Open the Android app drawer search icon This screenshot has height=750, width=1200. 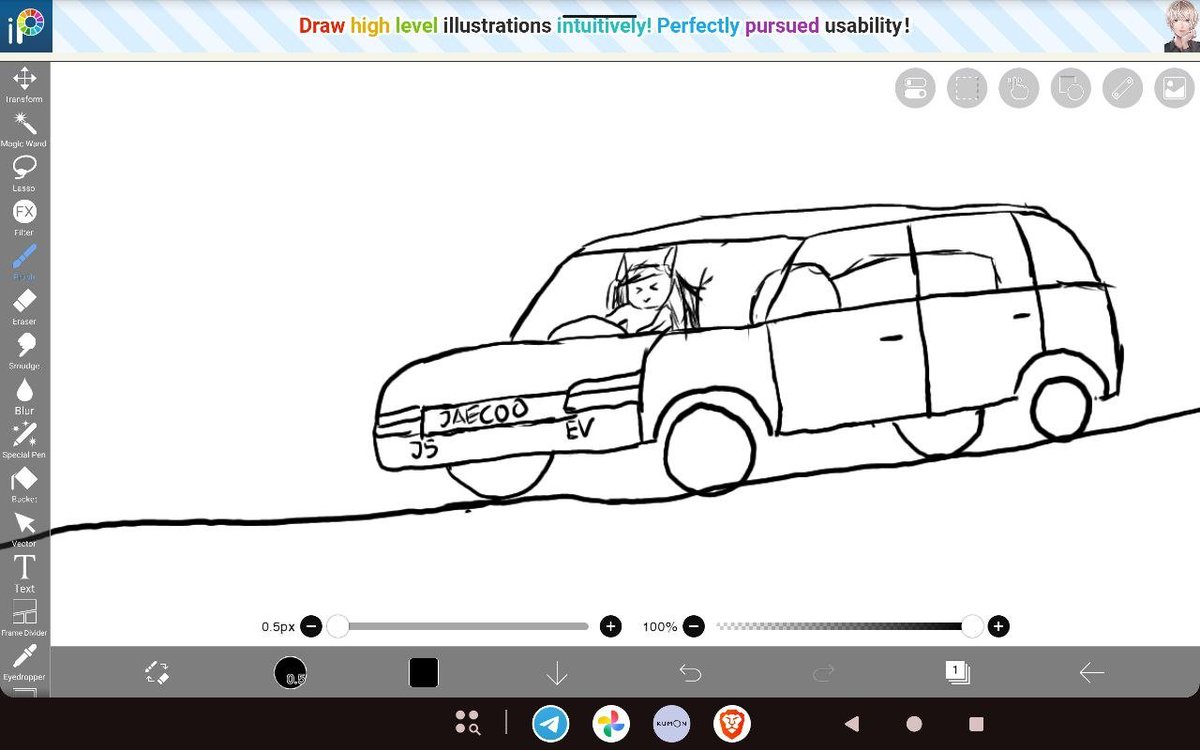tap(467, 723)
